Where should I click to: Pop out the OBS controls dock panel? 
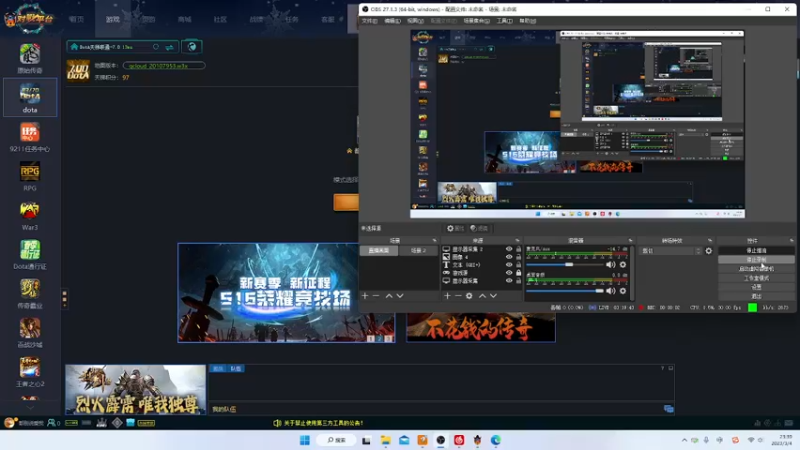click(791, 240)
